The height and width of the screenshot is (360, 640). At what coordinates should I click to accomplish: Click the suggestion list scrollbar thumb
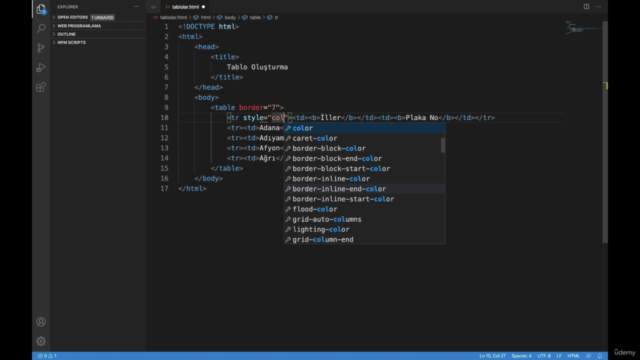(443, 145)
